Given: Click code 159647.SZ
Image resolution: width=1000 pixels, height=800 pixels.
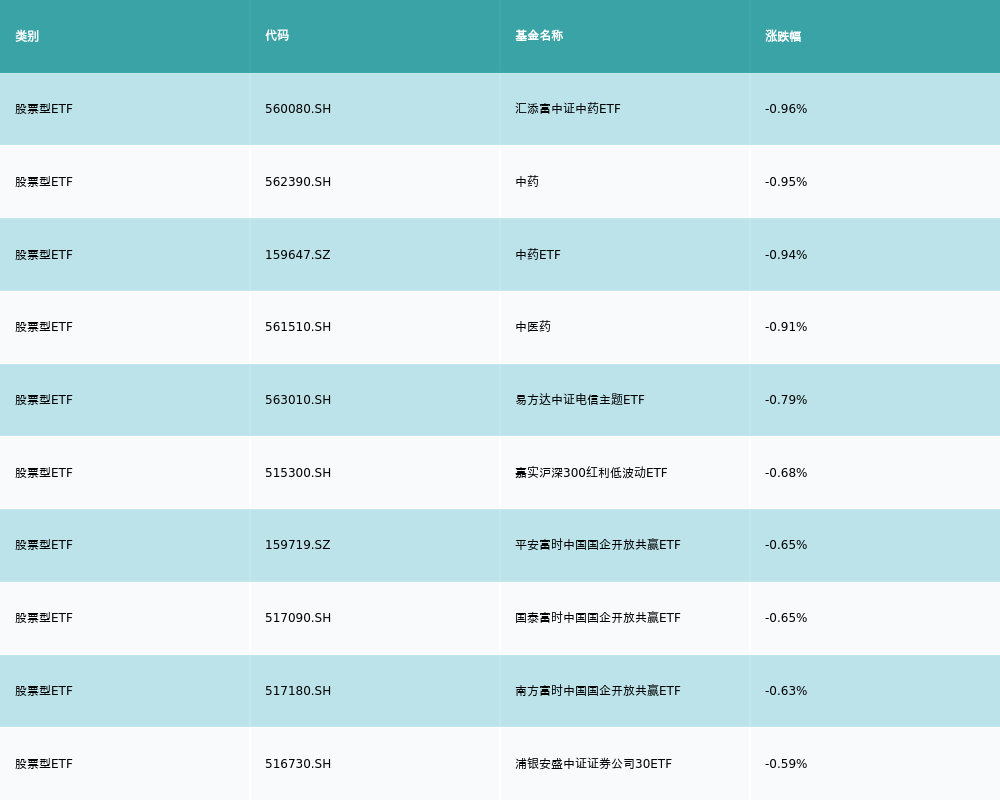Looking at the screenshot, I should (x=298, y=255).
